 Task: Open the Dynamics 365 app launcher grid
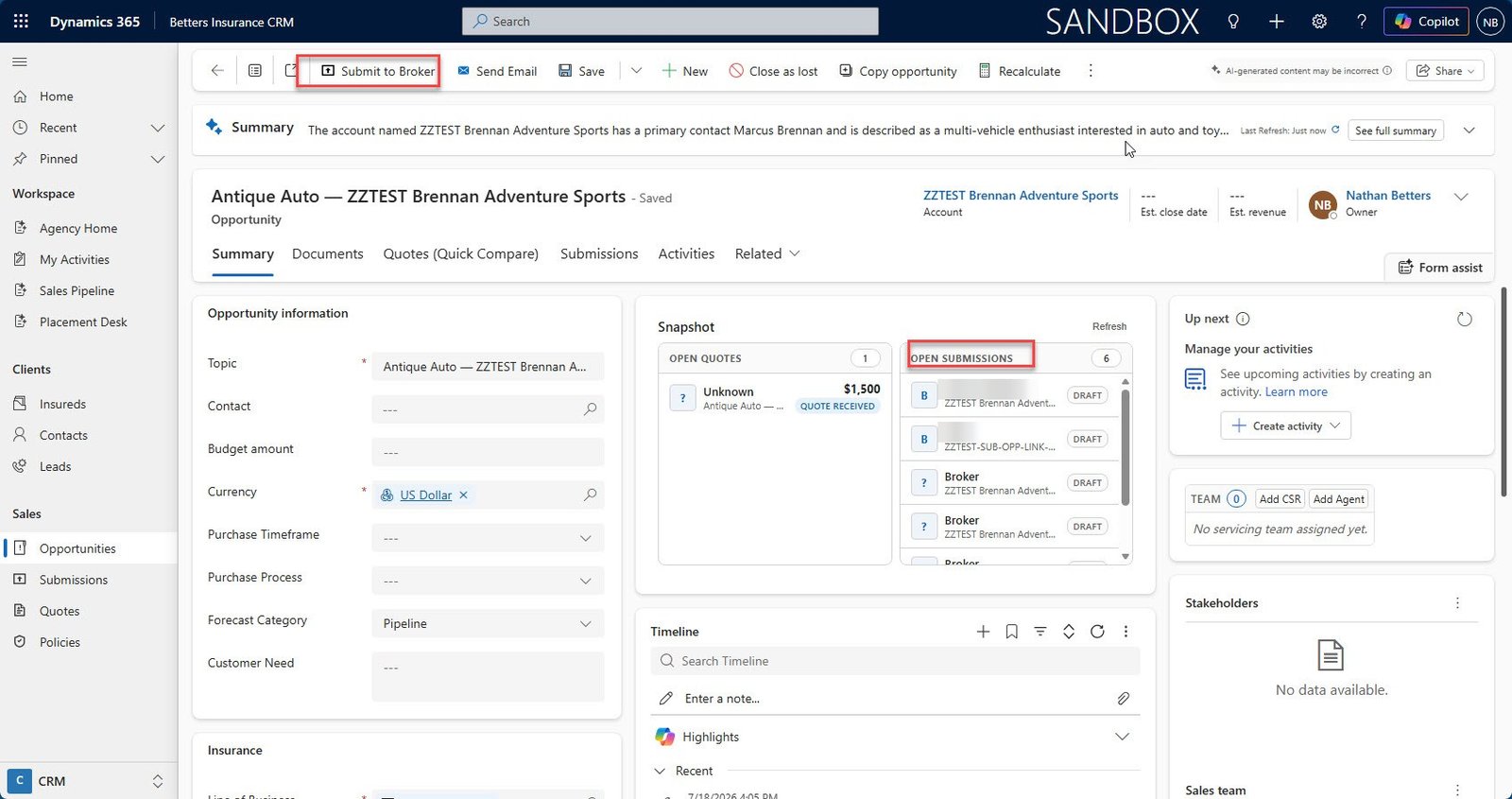tap(21, 21)
